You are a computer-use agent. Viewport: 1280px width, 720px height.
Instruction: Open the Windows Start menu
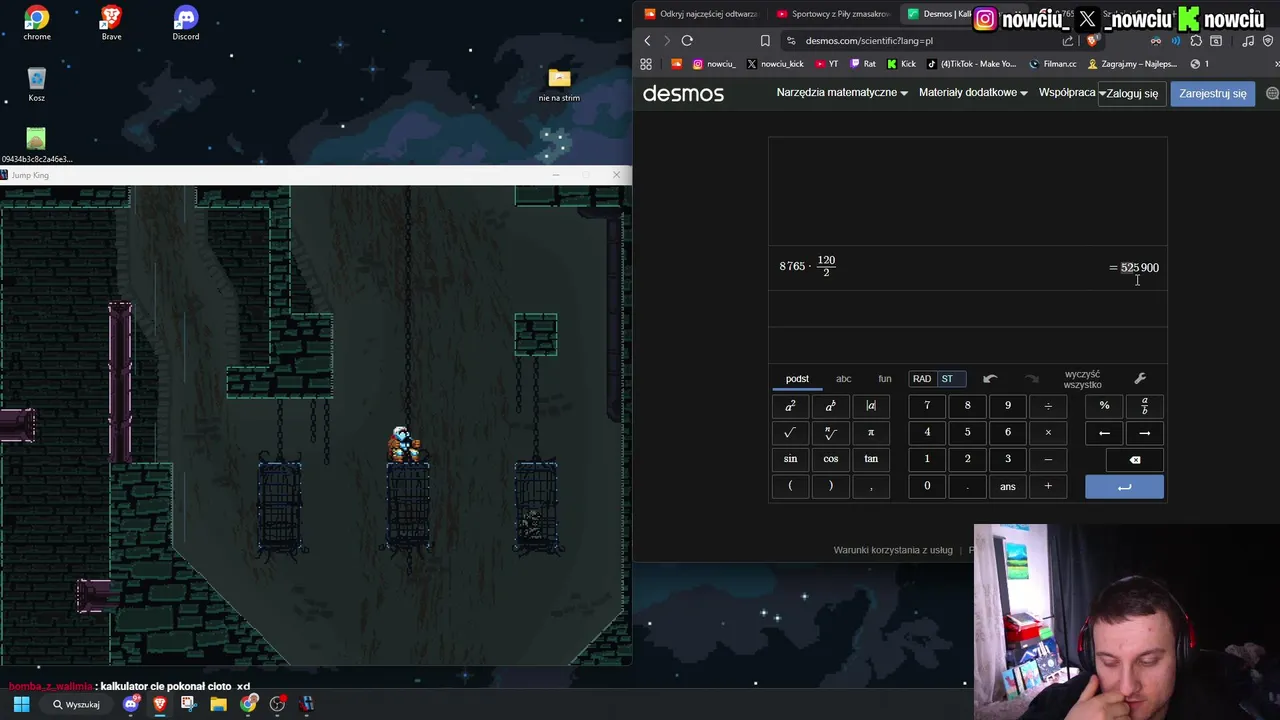click(21, 704)
